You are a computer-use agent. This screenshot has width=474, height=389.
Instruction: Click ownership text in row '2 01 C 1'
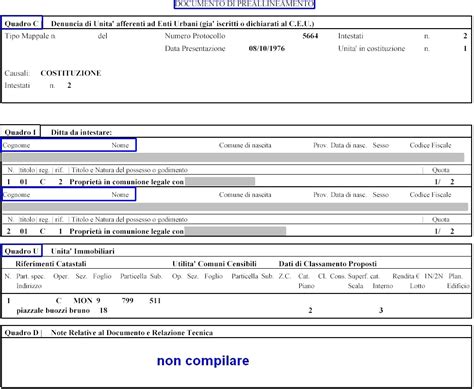(x=126, y=231)
